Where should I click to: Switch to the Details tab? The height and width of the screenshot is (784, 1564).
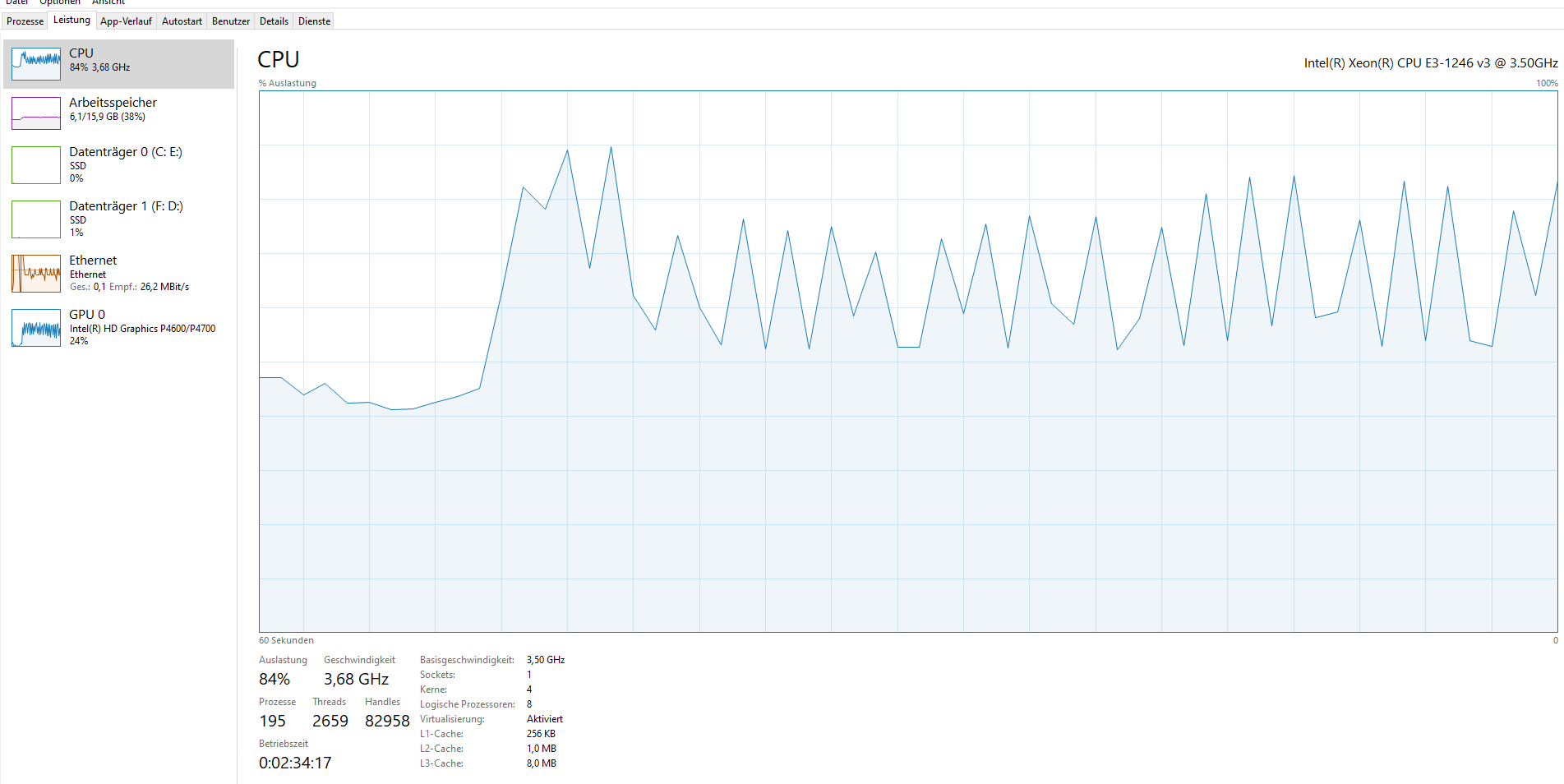[x=274, y=21]
